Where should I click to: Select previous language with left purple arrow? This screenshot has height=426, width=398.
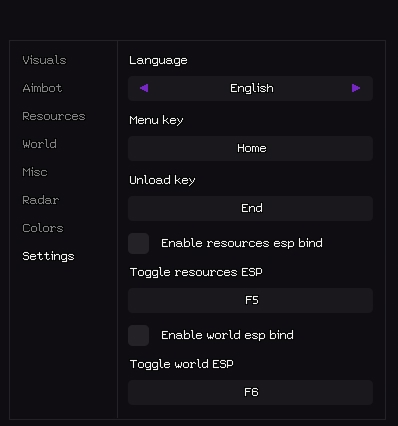[x=144, y=88]
